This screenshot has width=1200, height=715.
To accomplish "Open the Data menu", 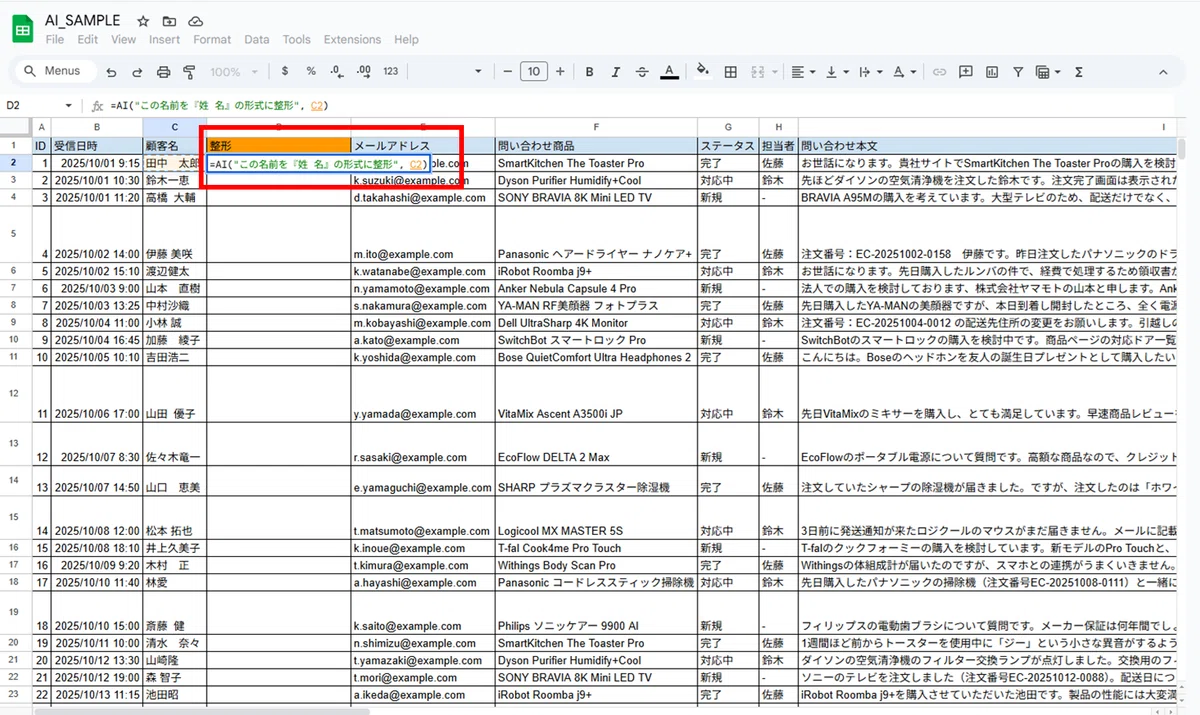I will coord(257,40).
